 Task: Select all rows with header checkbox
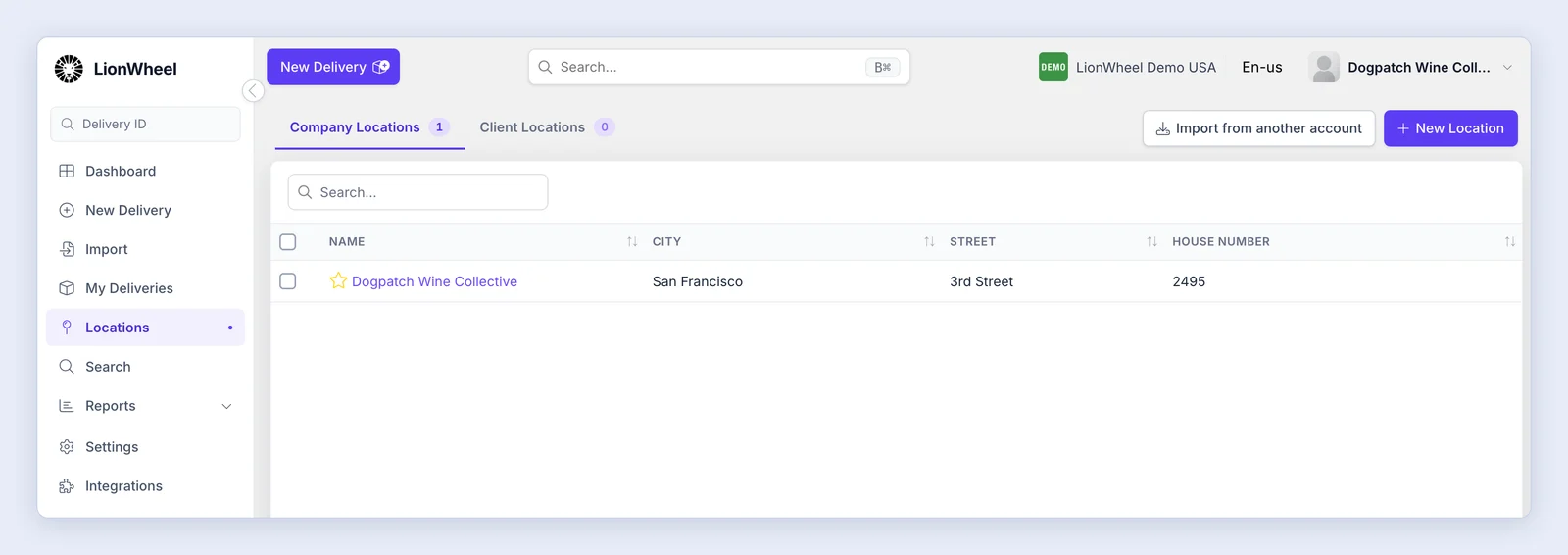tap(288, 241)
